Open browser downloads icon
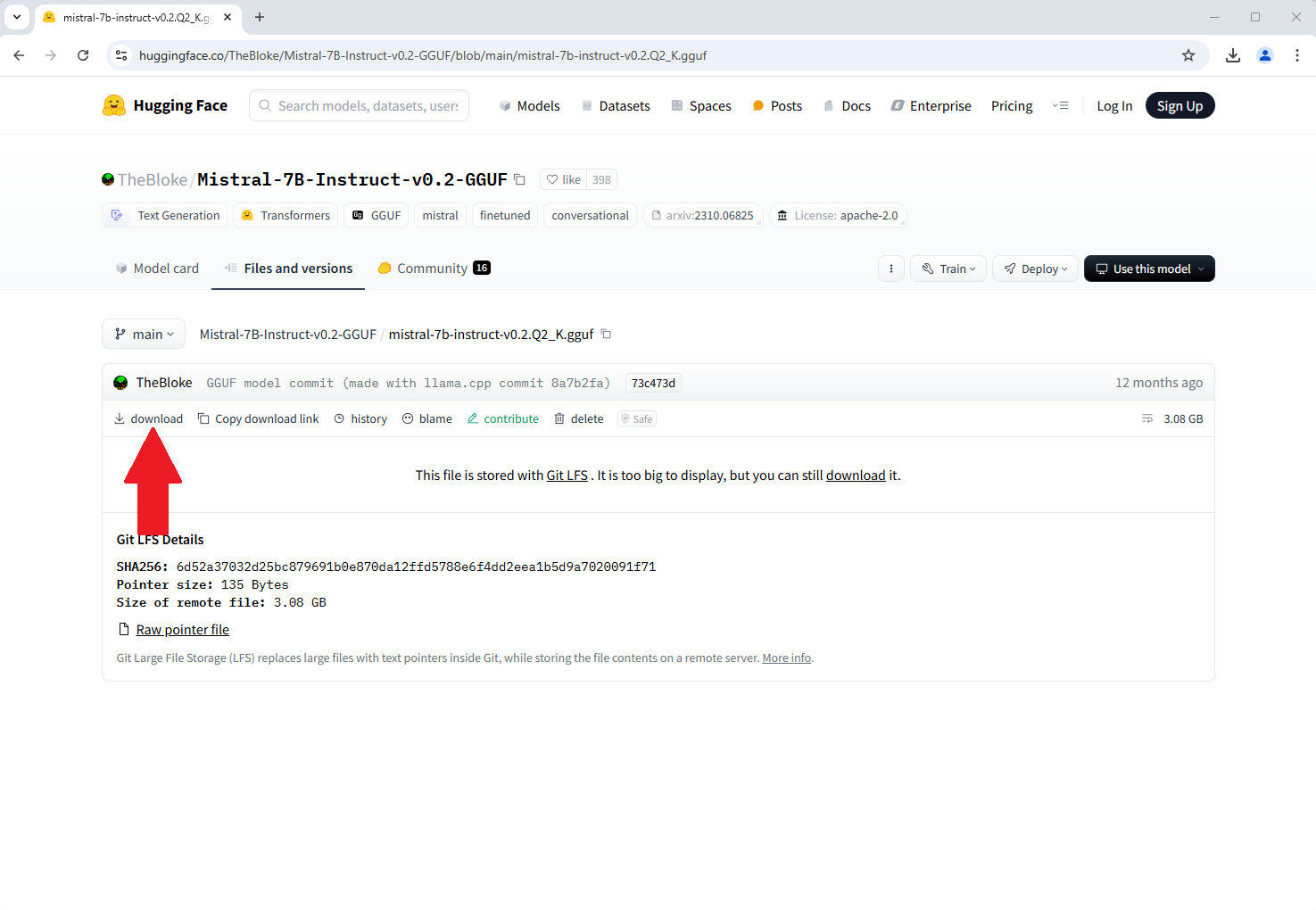The width and height of the screenshot is (1316, 910). 1233,55
